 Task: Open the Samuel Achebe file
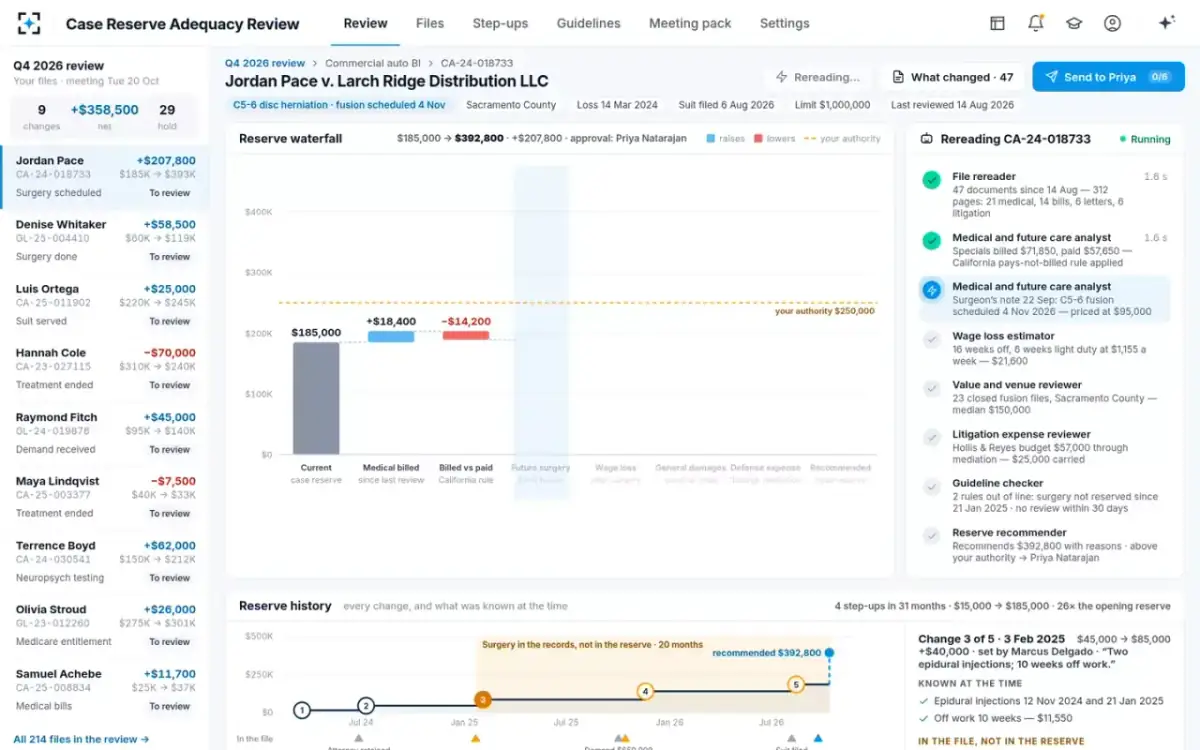coord(105,689)
